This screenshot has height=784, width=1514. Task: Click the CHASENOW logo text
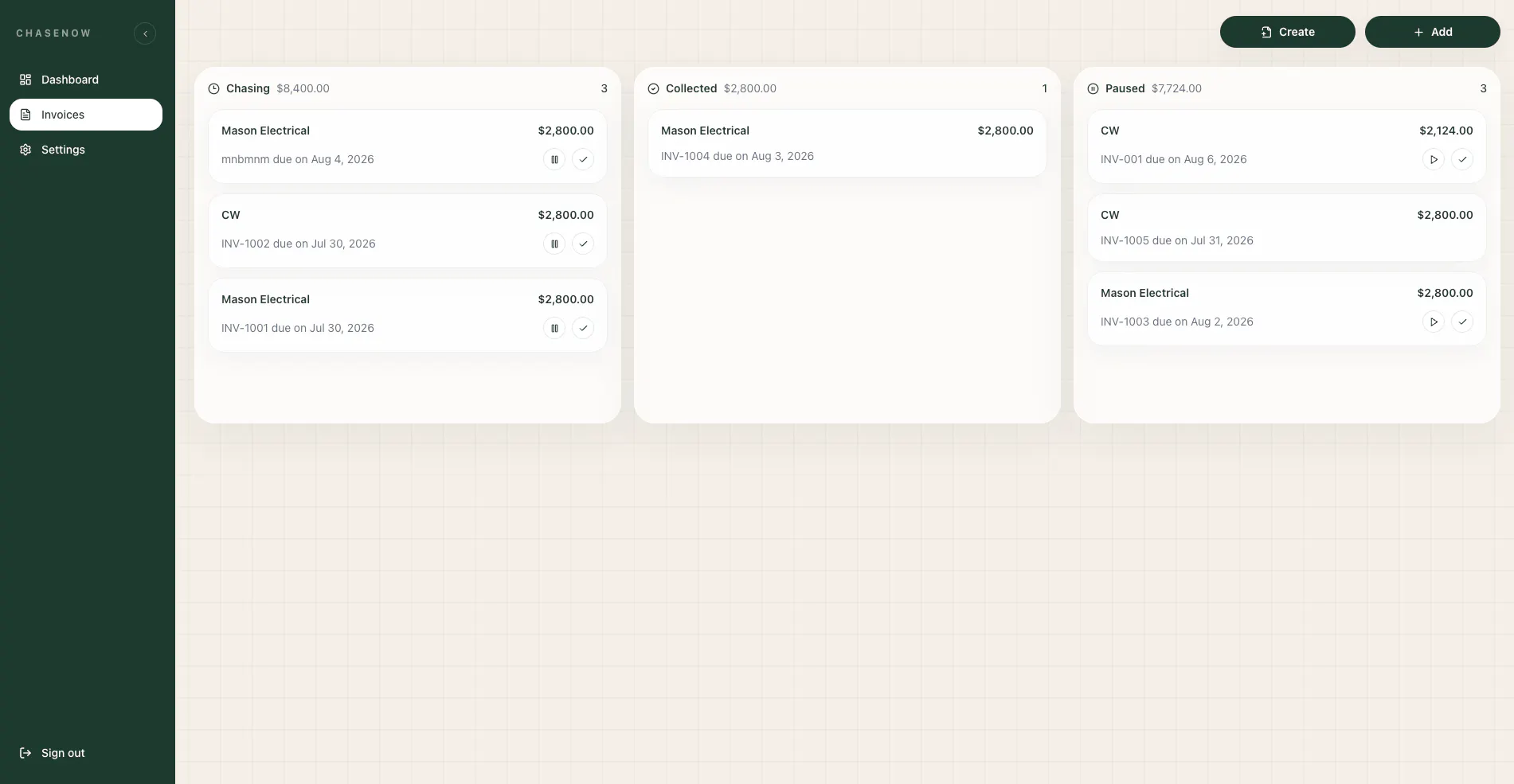pos(53,33)
